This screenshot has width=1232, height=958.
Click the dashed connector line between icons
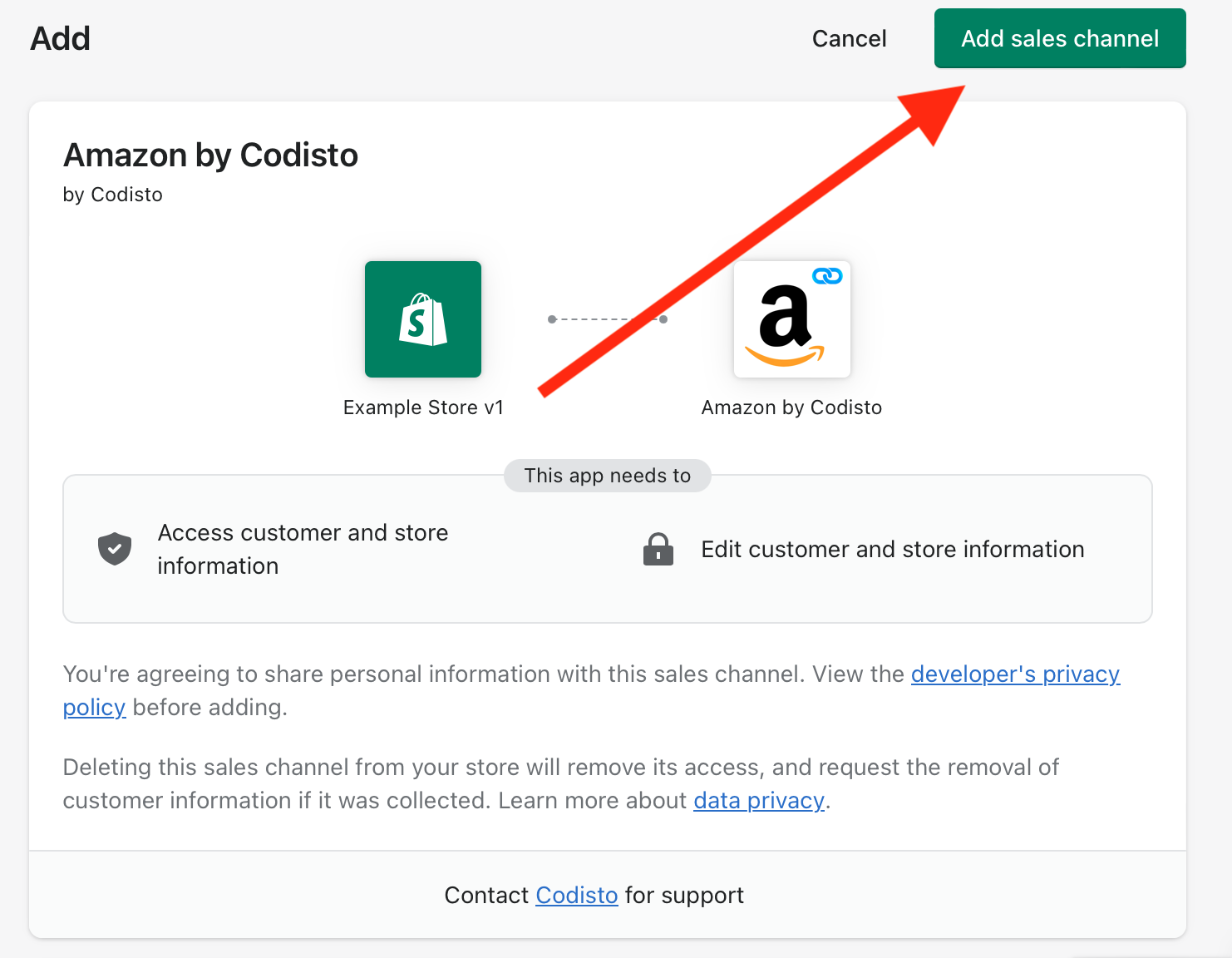tap(608, 319)
